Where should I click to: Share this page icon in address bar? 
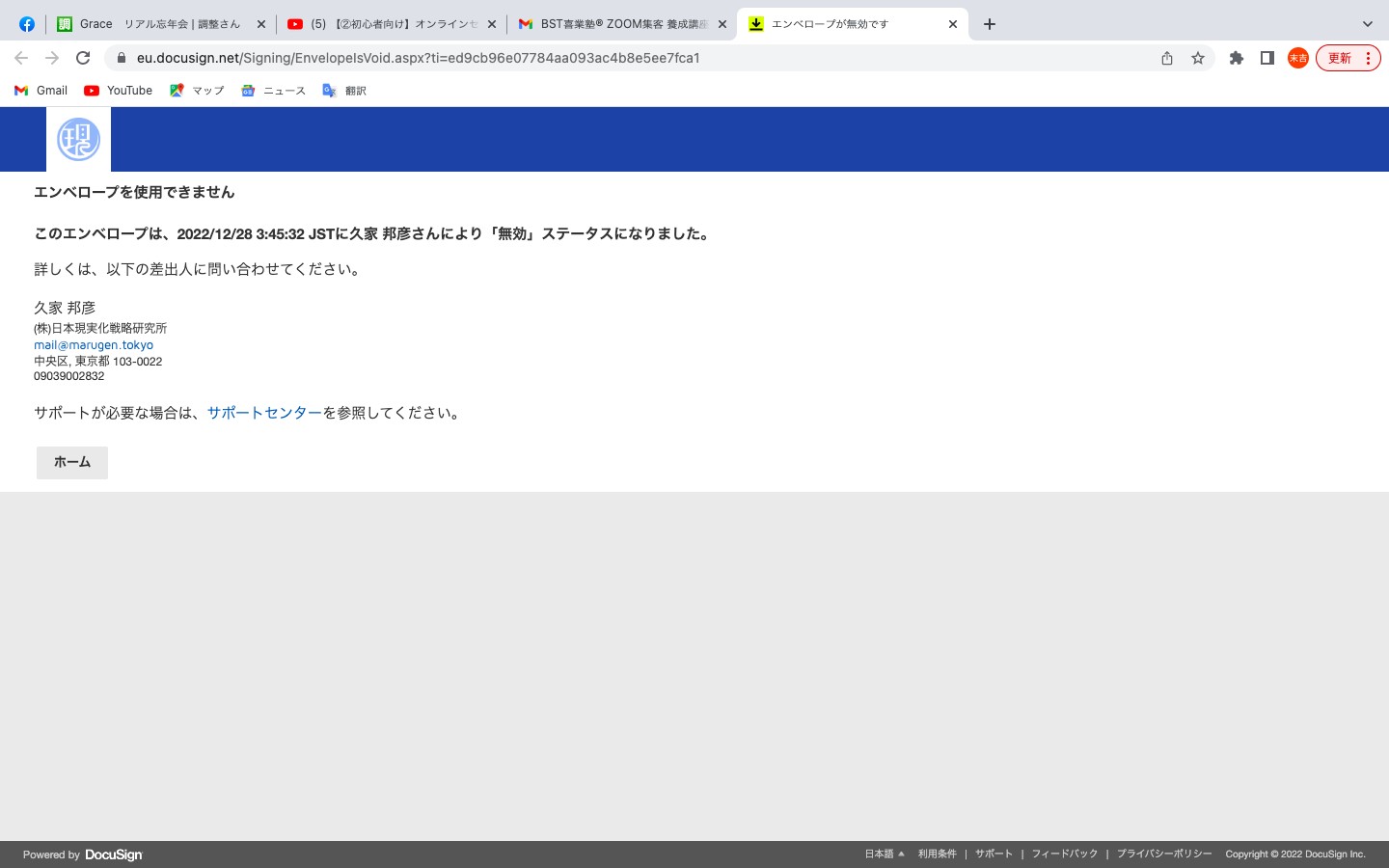[x=1167, y=58]
